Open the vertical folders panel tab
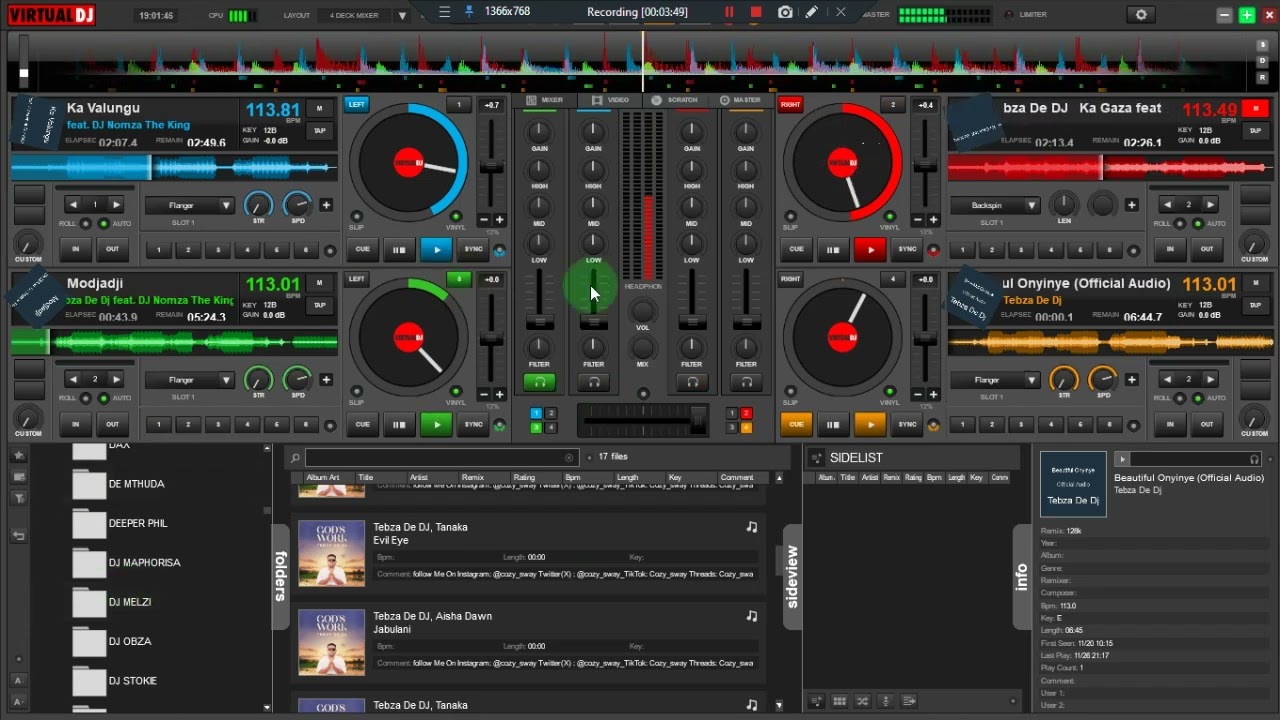This screenshot has width=1280, height=720. click(x=281, y=576)
